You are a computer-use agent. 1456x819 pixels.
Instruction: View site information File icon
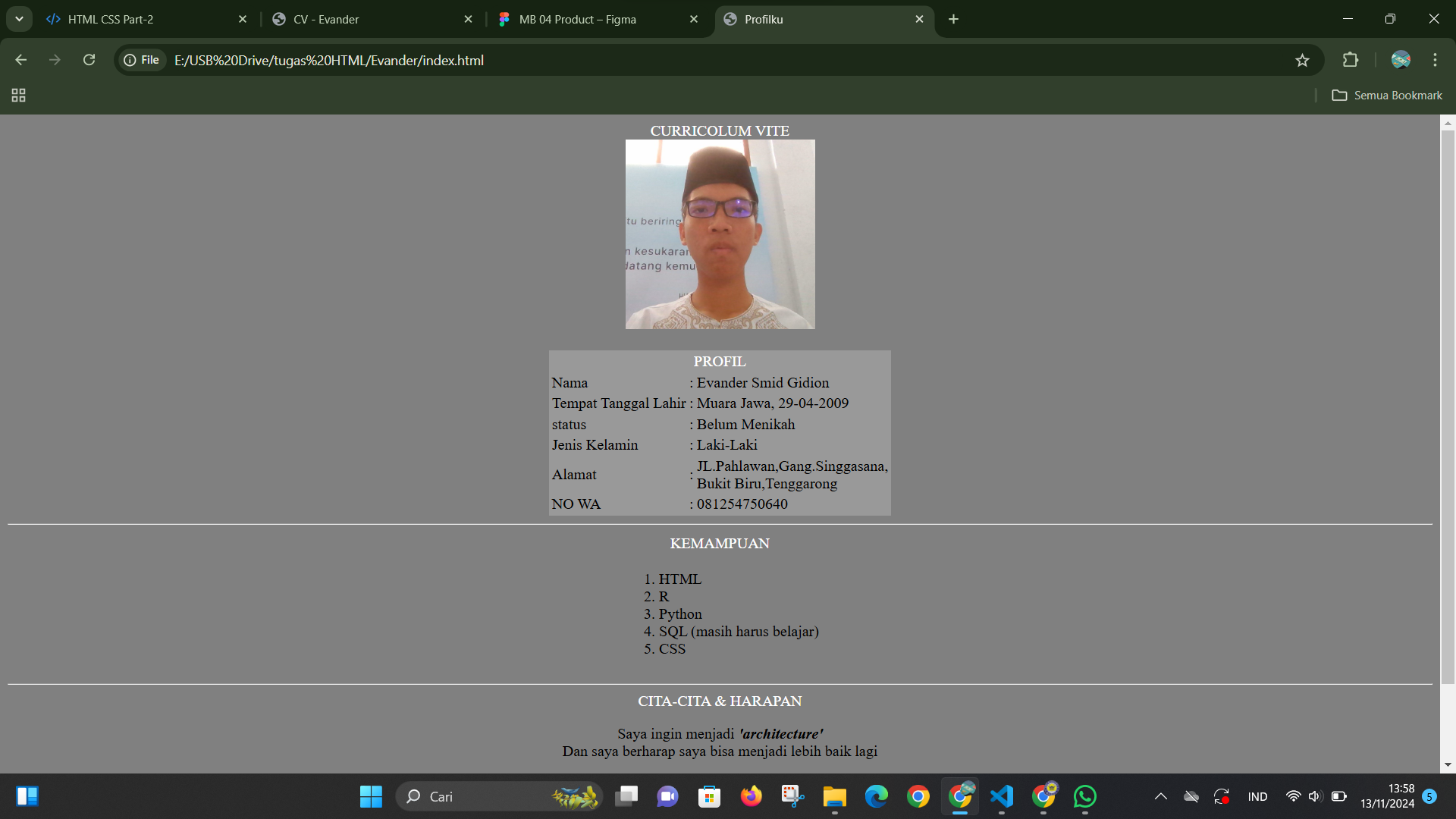click(x=142, y=60)
